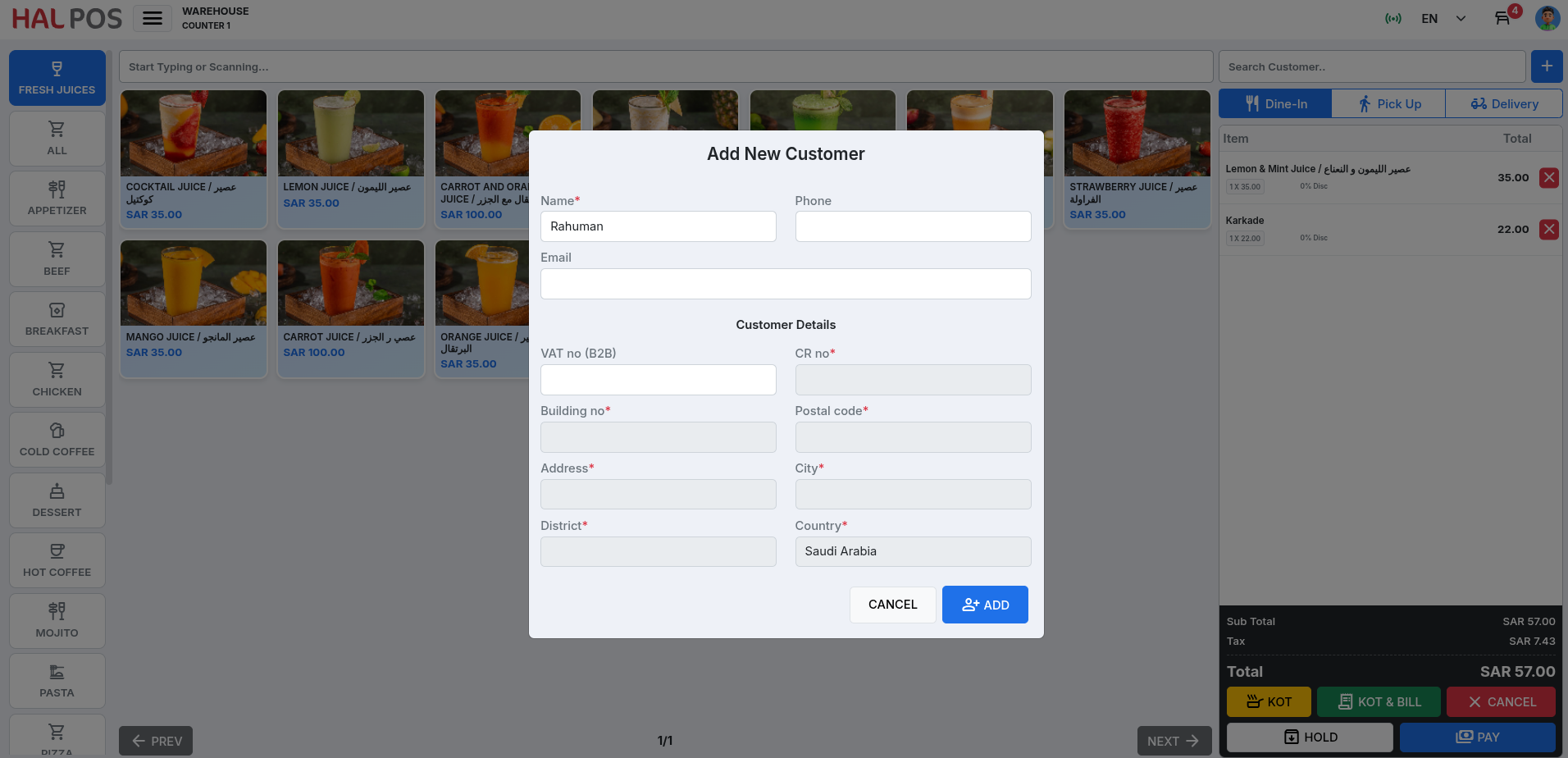Choose the Dessert category
1568x758 pixels.
tap(57, 500)
